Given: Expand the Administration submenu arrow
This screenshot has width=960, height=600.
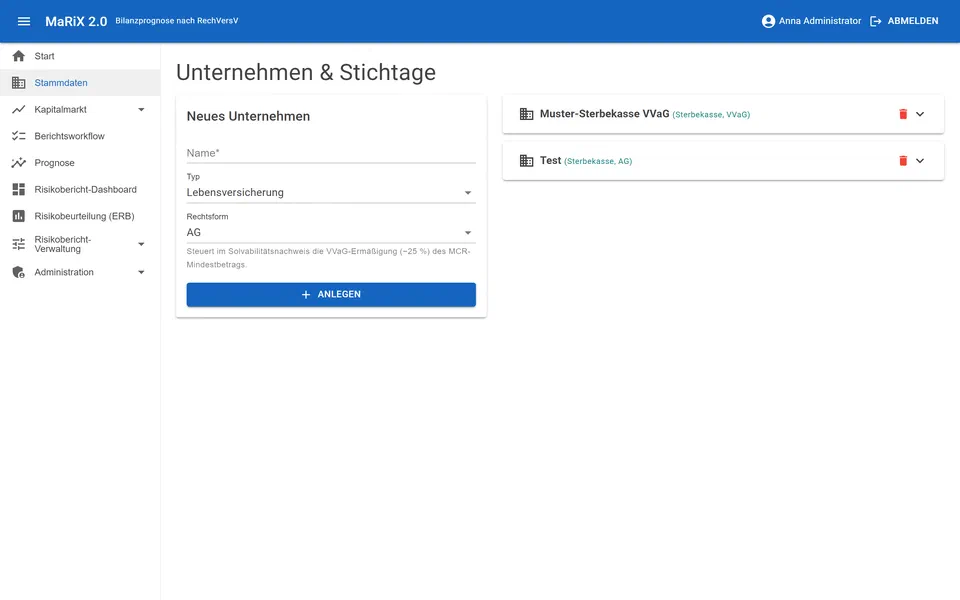Looking at the screenshot, I should pos(141,272).
